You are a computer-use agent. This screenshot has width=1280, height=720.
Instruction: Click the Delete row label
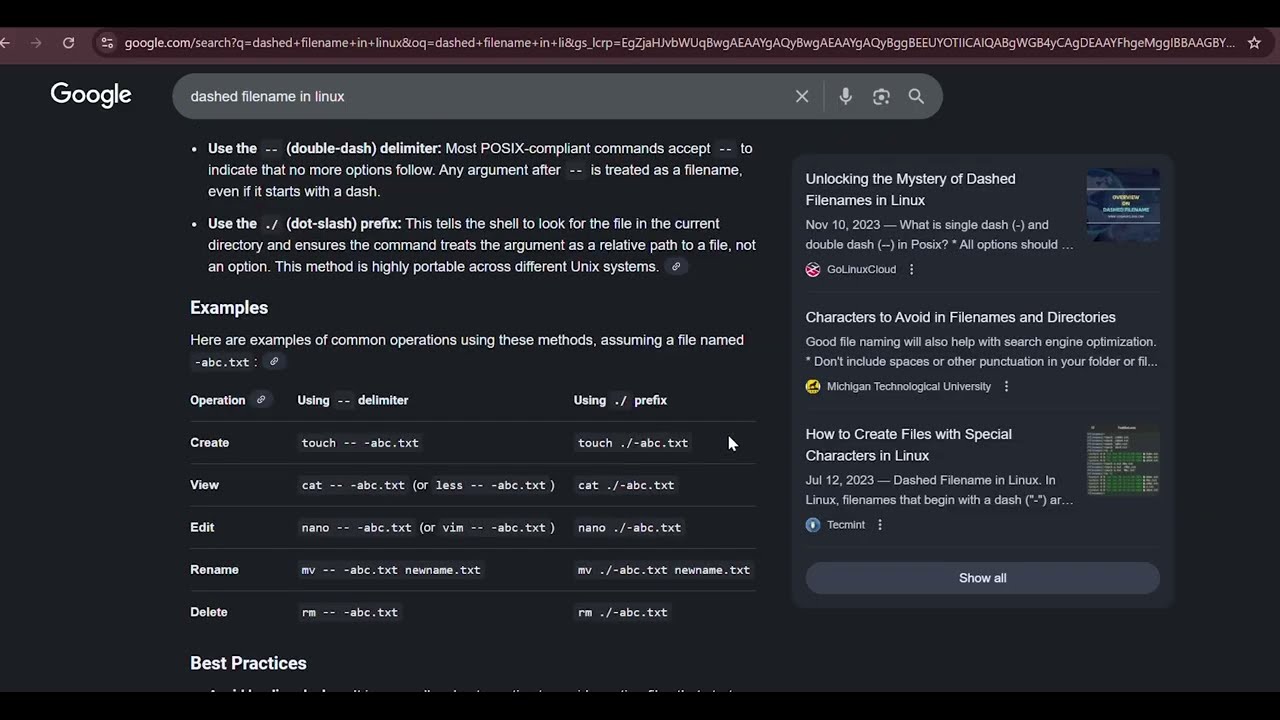(209, 612)
